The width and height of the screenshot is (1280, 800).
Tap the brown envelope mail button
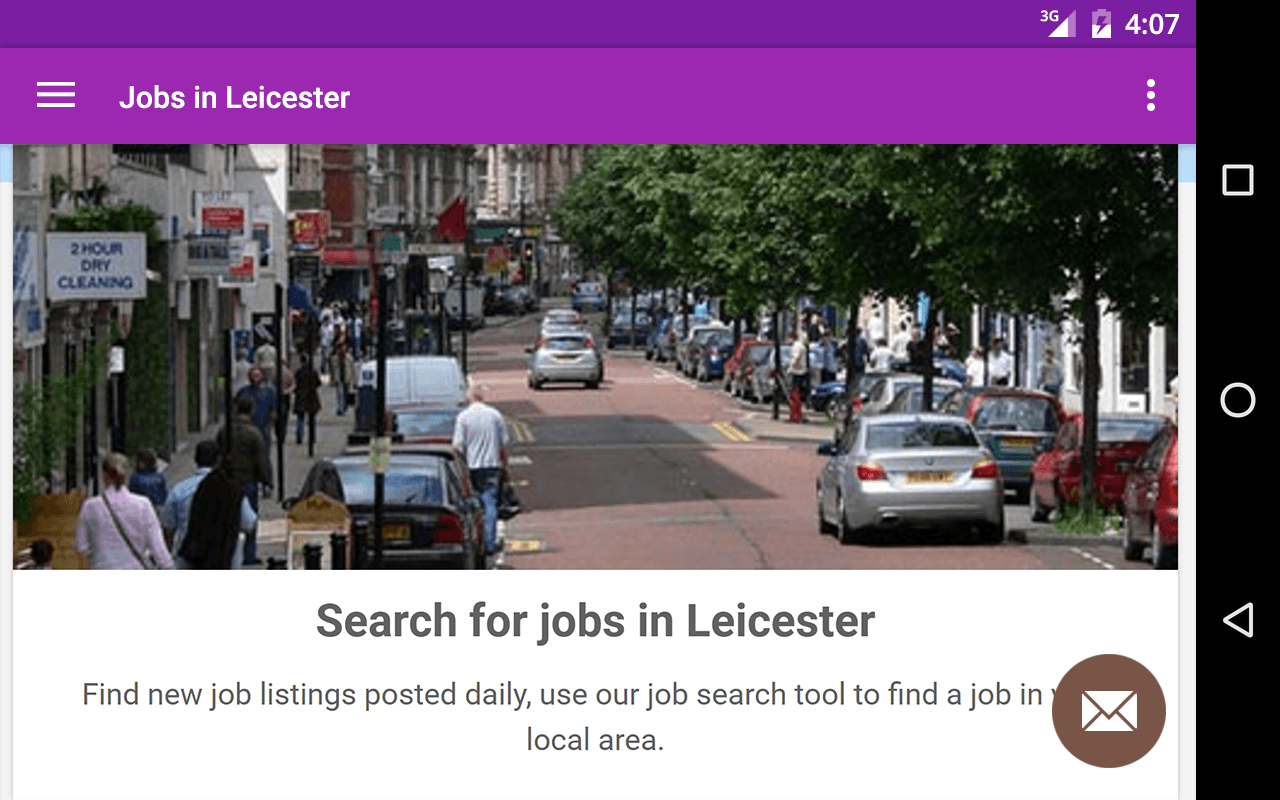[1109, 711]
